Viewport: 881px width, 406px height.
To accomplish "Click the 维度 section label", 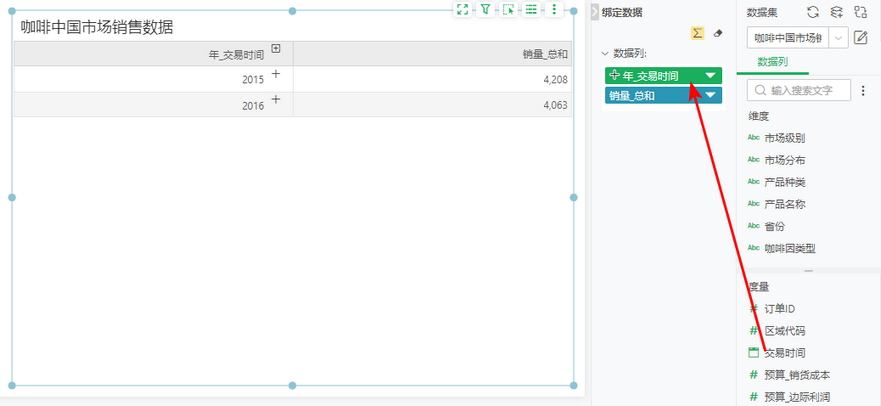I will (x=758, y=116).
